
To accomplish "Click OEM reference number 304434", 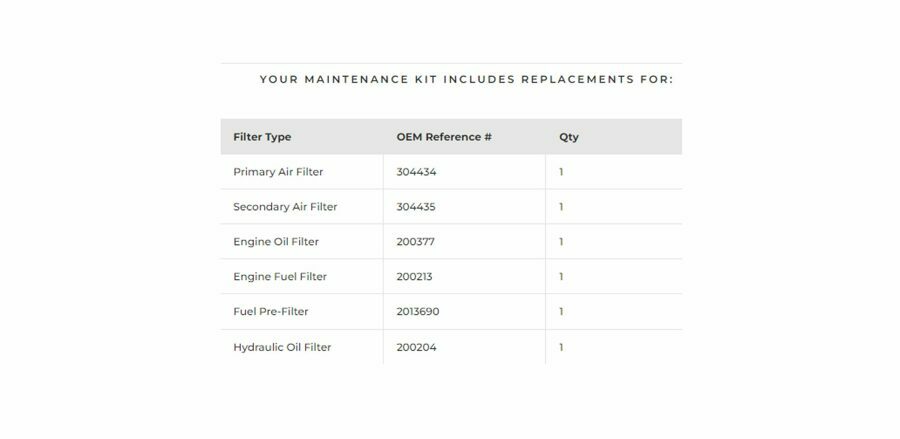I will (x=417, y=172).
